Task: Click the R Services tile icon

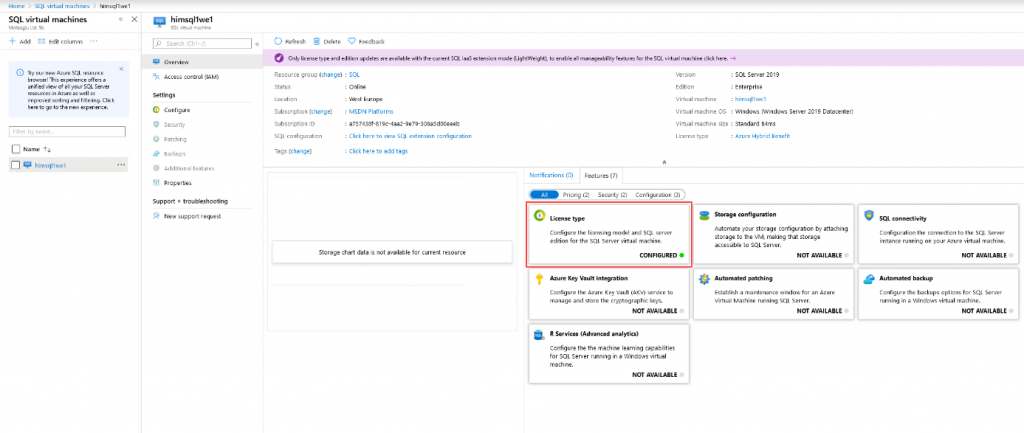Action: coord(539,335)
